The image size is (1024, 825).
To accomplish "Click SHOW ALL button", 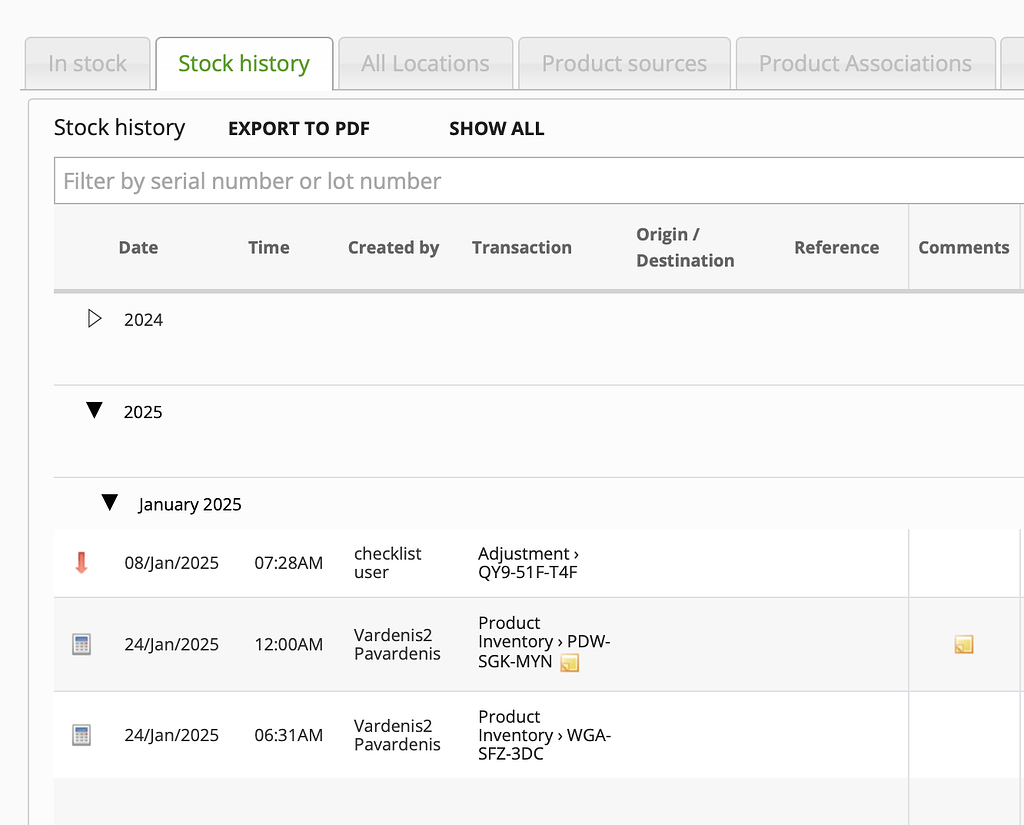I will (x=496, y=129).
